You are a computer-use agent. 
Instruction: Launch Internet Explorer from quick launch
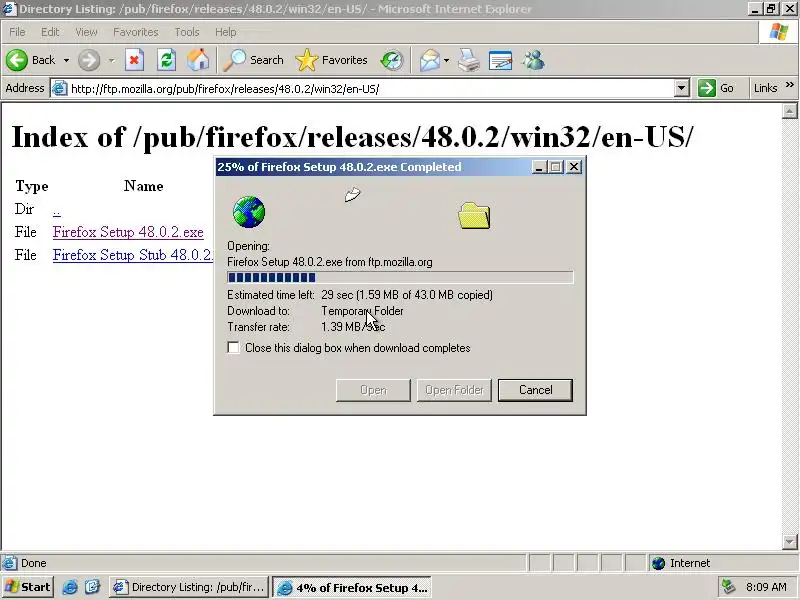(70, 587)
